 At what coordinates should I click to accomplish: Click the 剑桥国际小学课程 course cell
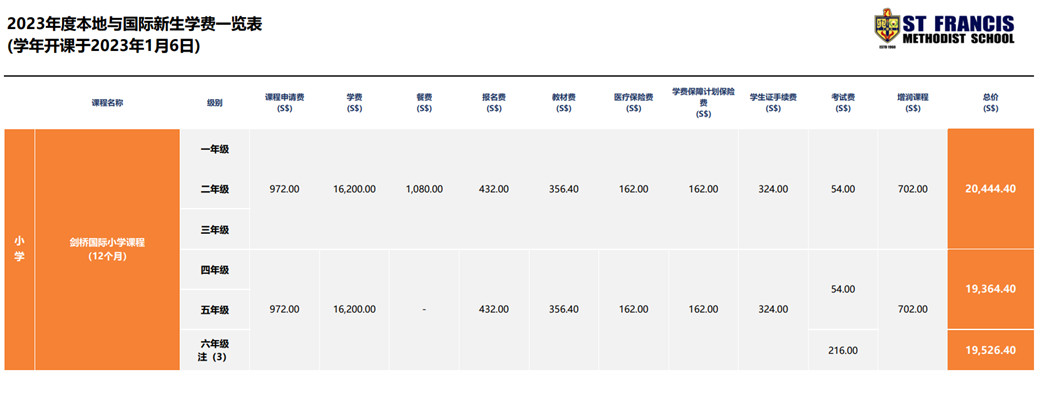(x=107, y=249)
